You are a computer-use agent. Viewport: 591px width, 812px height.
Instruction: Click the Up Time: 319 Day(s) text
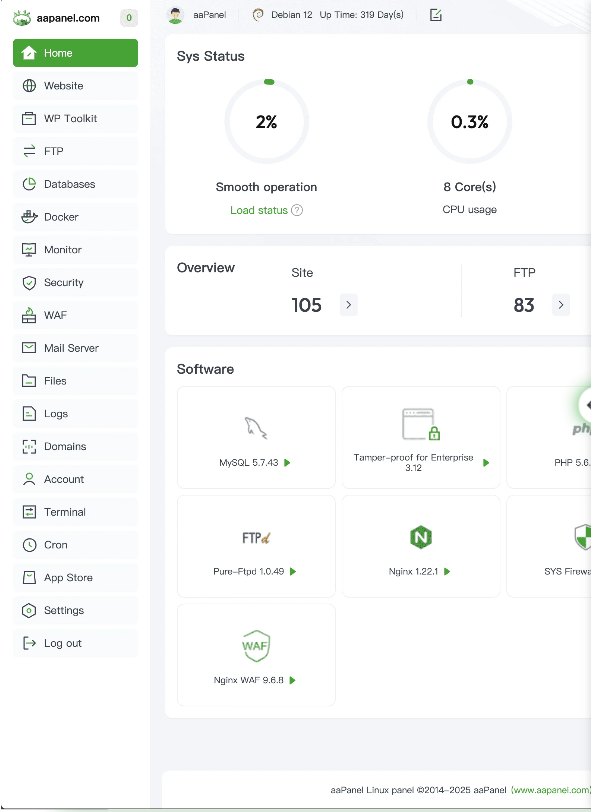(x=362, y=15)
